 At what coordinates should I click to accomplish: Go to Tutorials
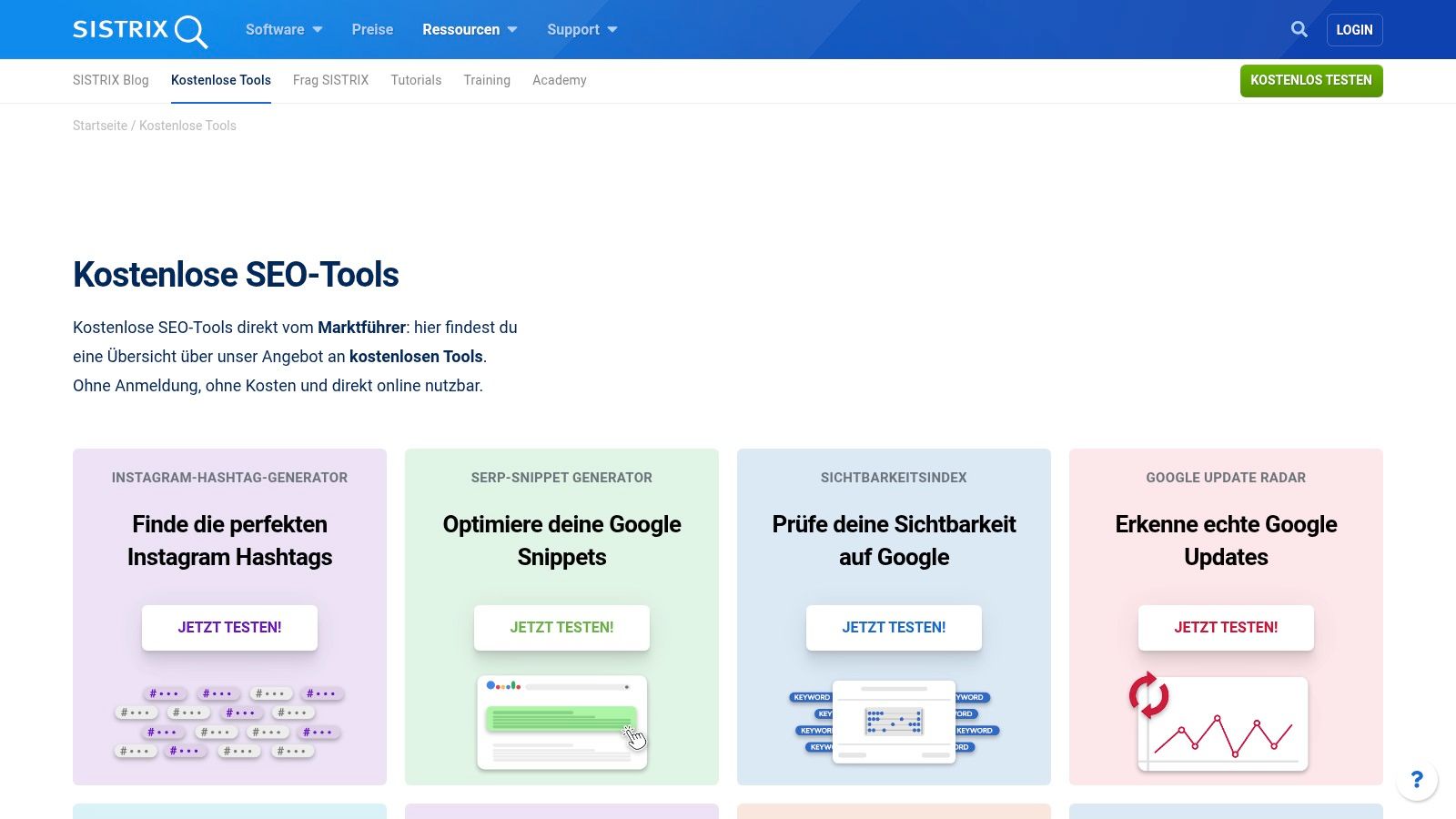click(415, 80)
